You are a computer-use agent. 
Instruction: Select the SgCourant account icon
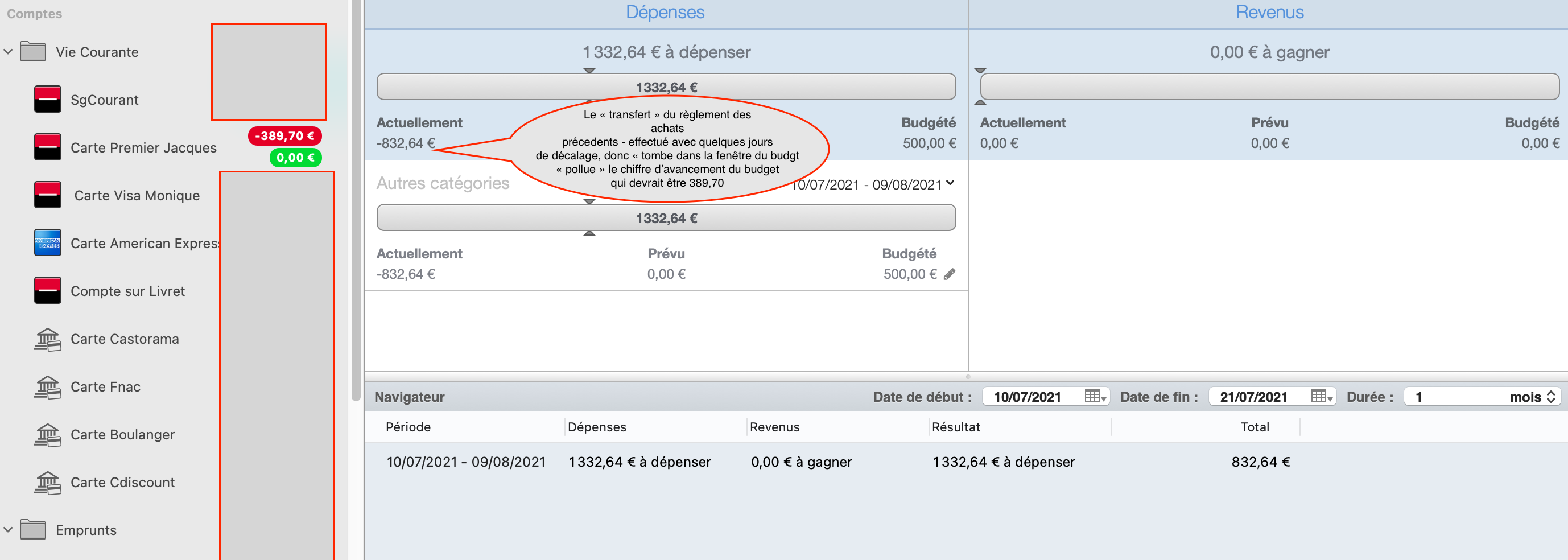[47, 99]
